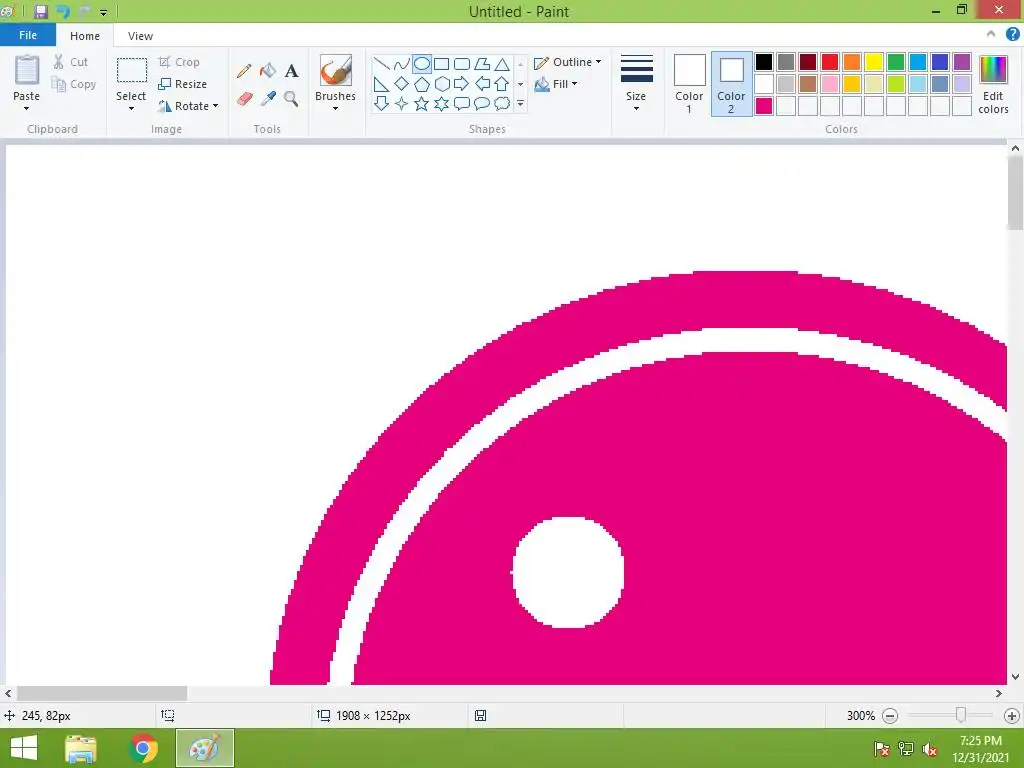The height and width of the screenshot is (768, 1024).
Task: Open the Paste dropdown arrow
Action: pos(26,108)
